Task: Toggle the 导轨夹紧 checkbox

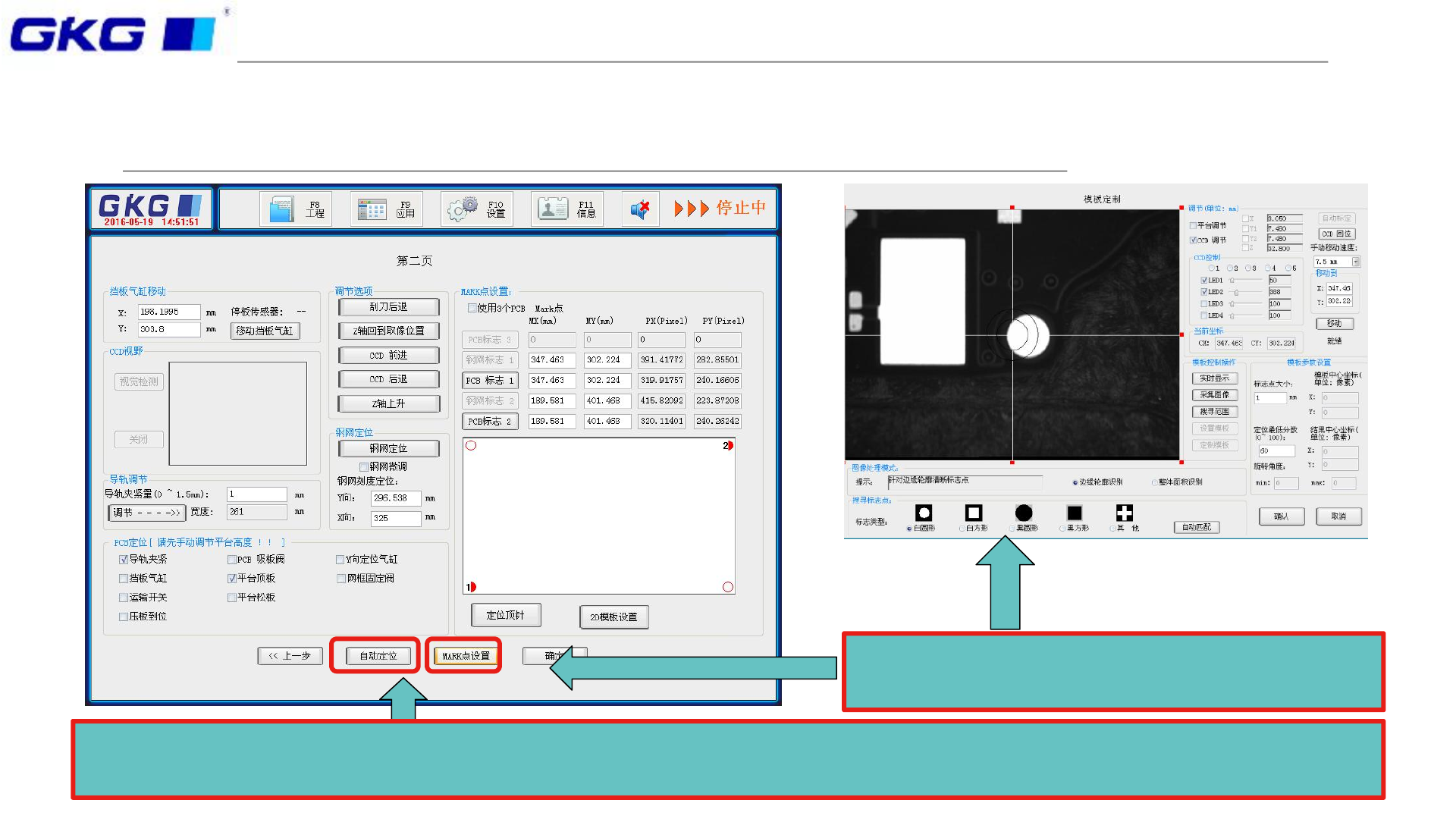Action: 124,560
